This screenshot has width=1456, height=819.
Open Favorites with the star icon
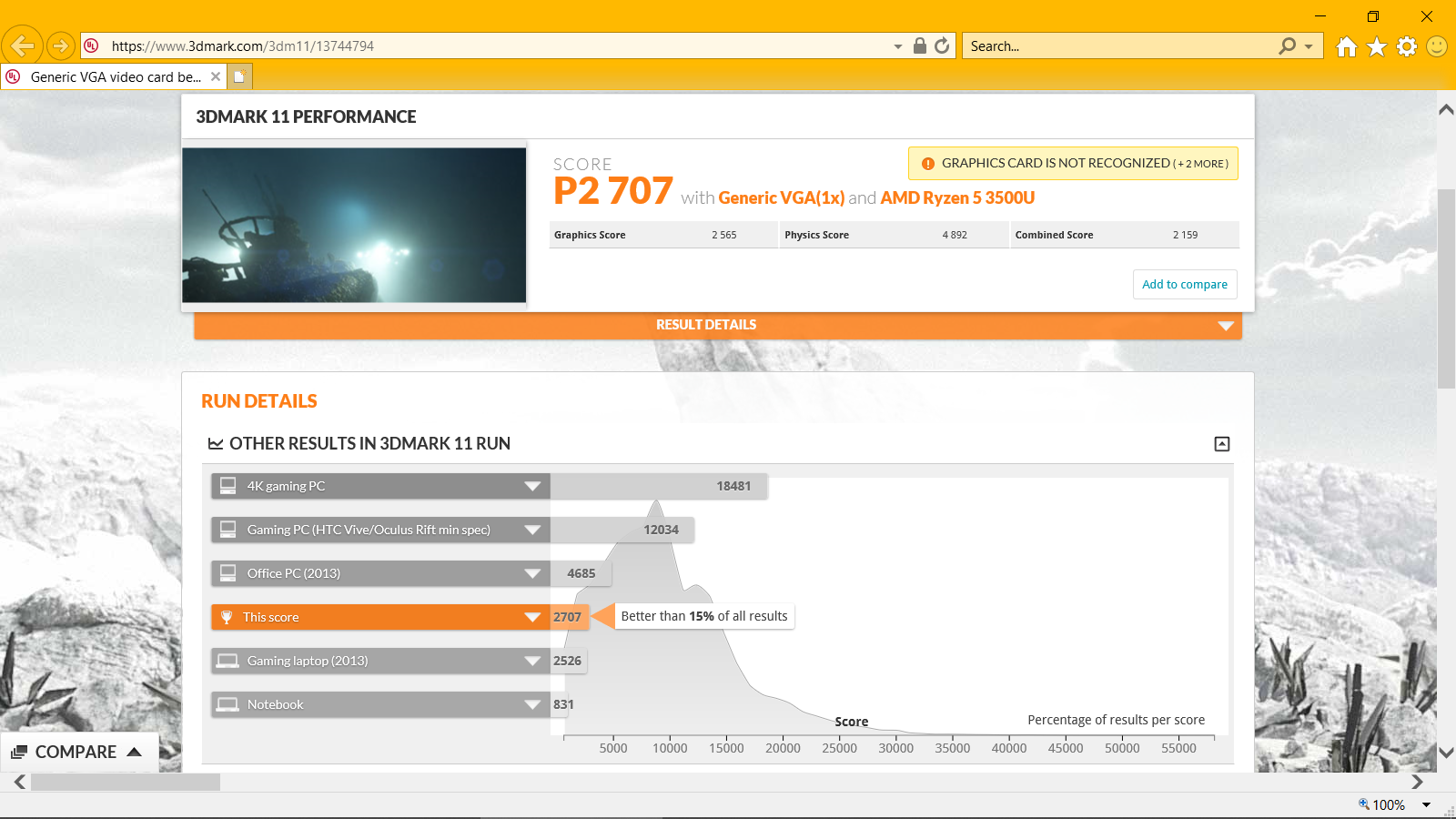(1377, 46)
